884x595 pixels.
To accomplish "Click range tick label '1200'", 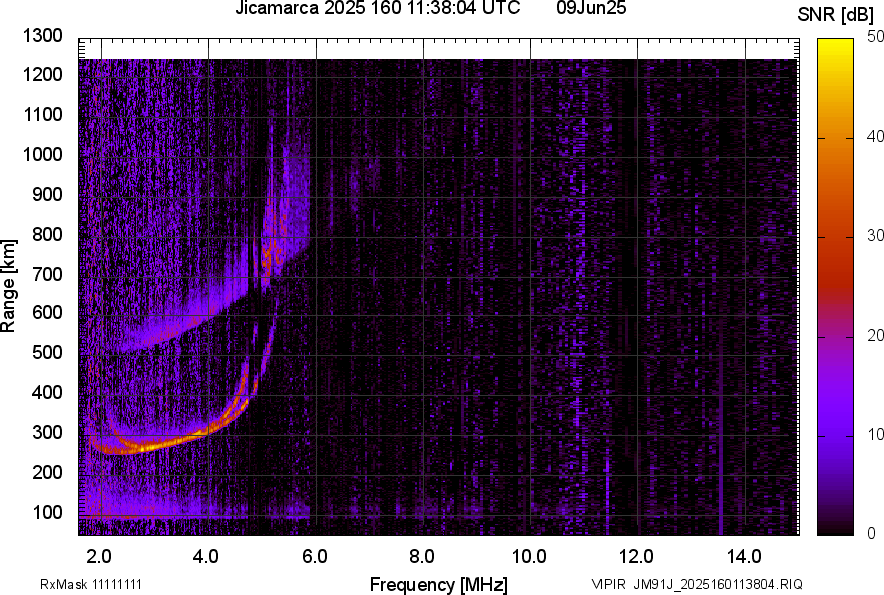I will (x=42, y=74).
